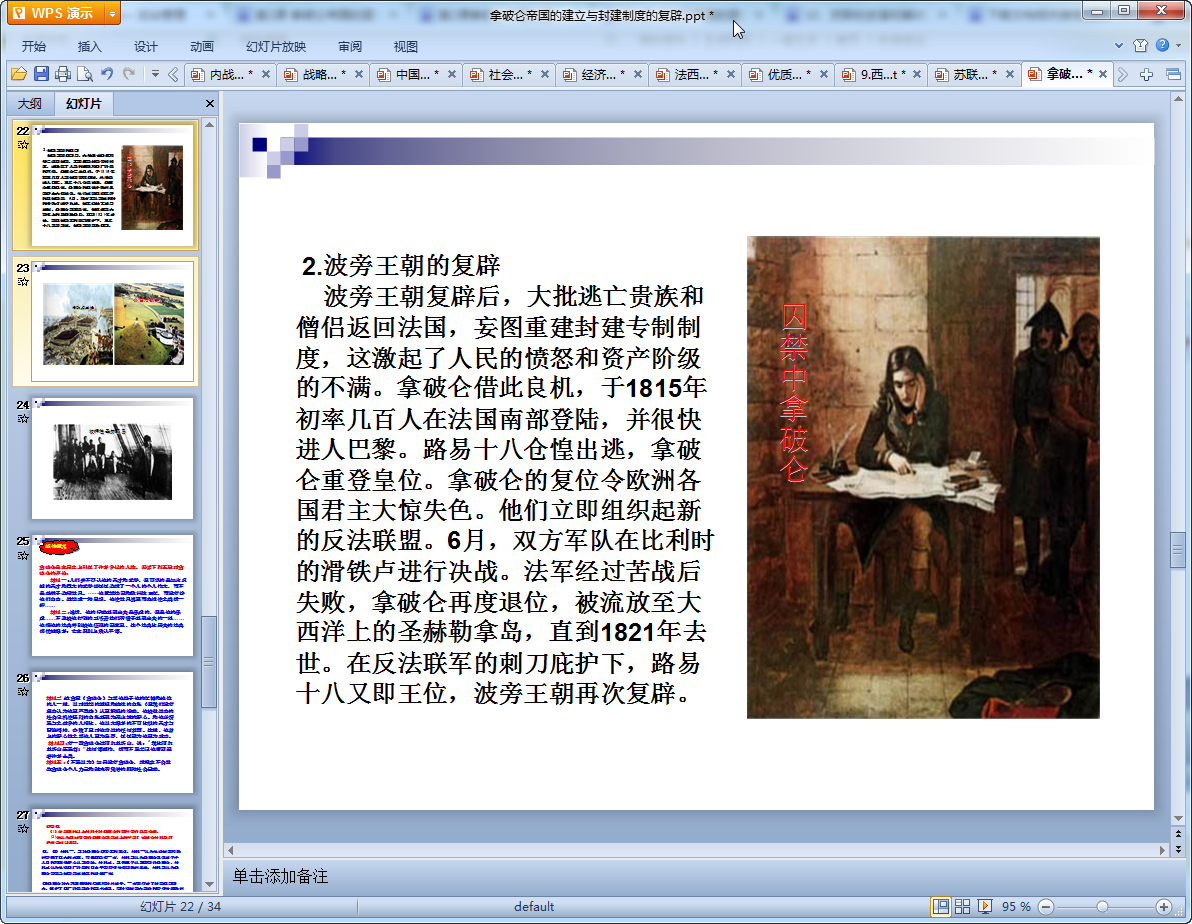Open the ribbon options chevron at top right
Screen dimensions: 1192x924
pos(1119,46)
